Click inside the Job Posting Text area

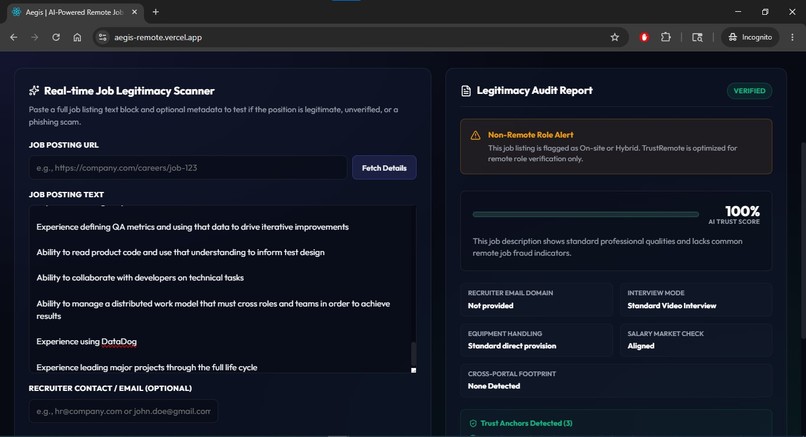pyautogui.click(x=222, y=289)
